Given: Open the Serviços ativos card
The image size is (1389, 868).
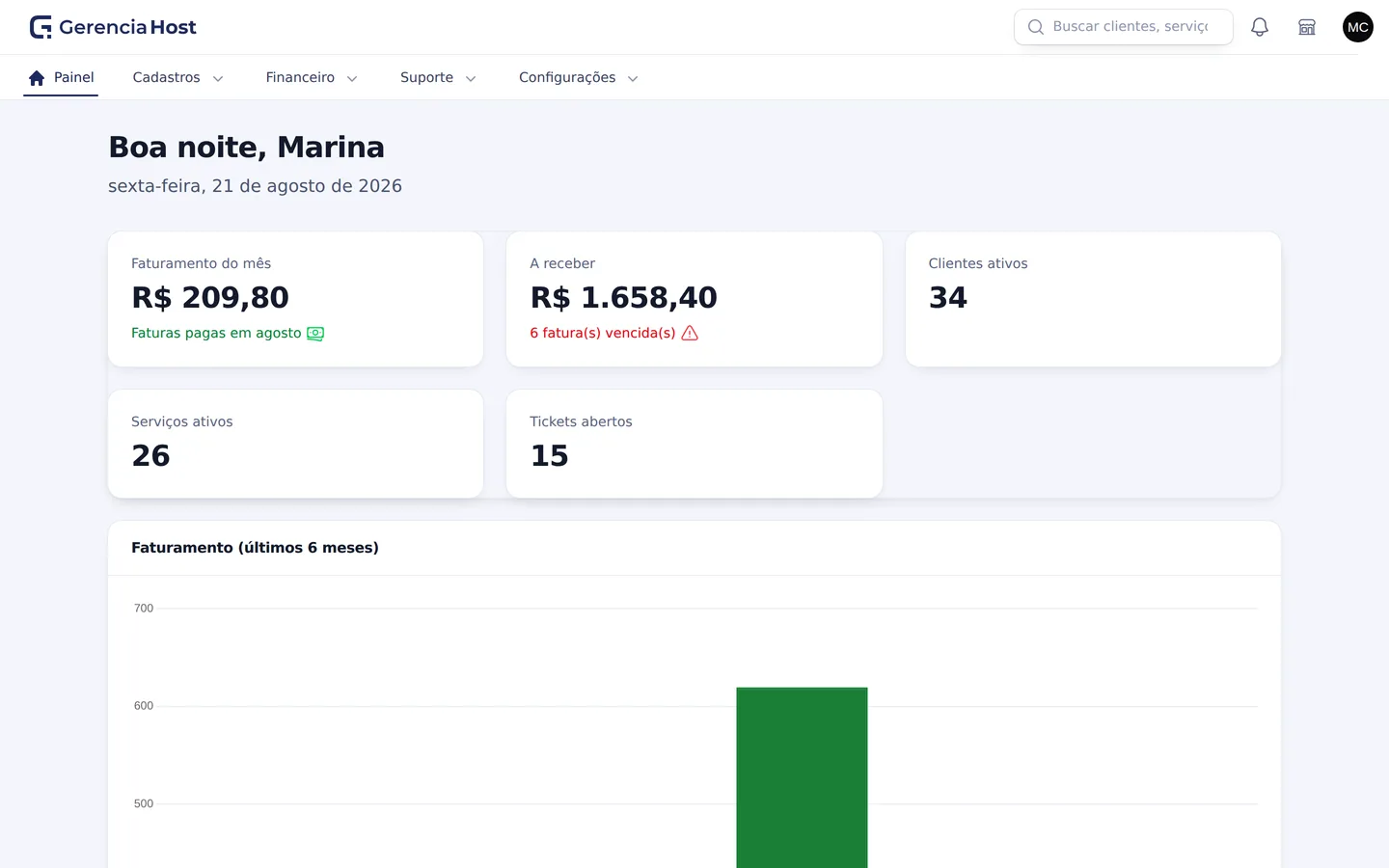Looking at the screenshot, I should pos(295,444).
